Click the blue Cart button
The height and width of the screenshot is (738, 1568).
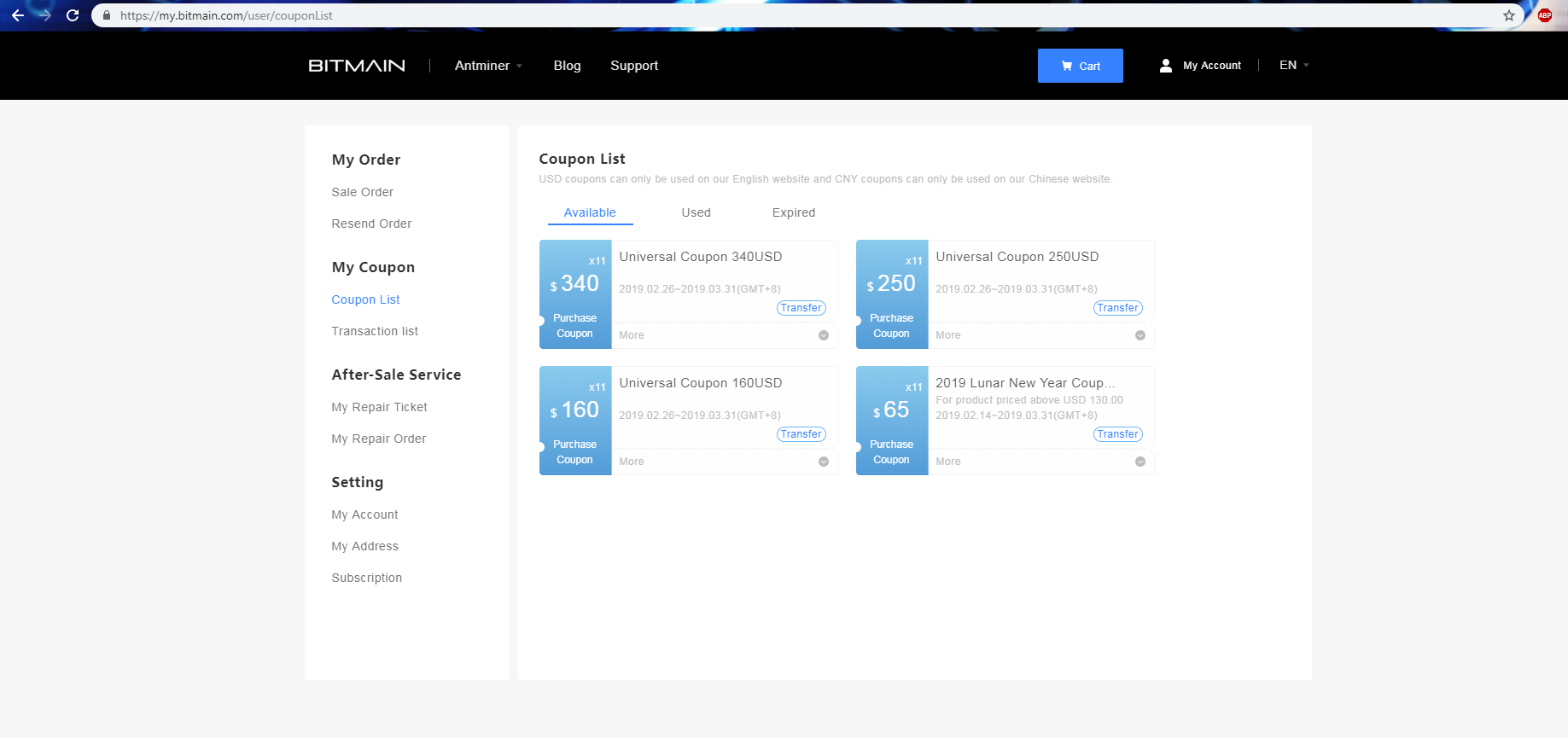click(1081, 66)
